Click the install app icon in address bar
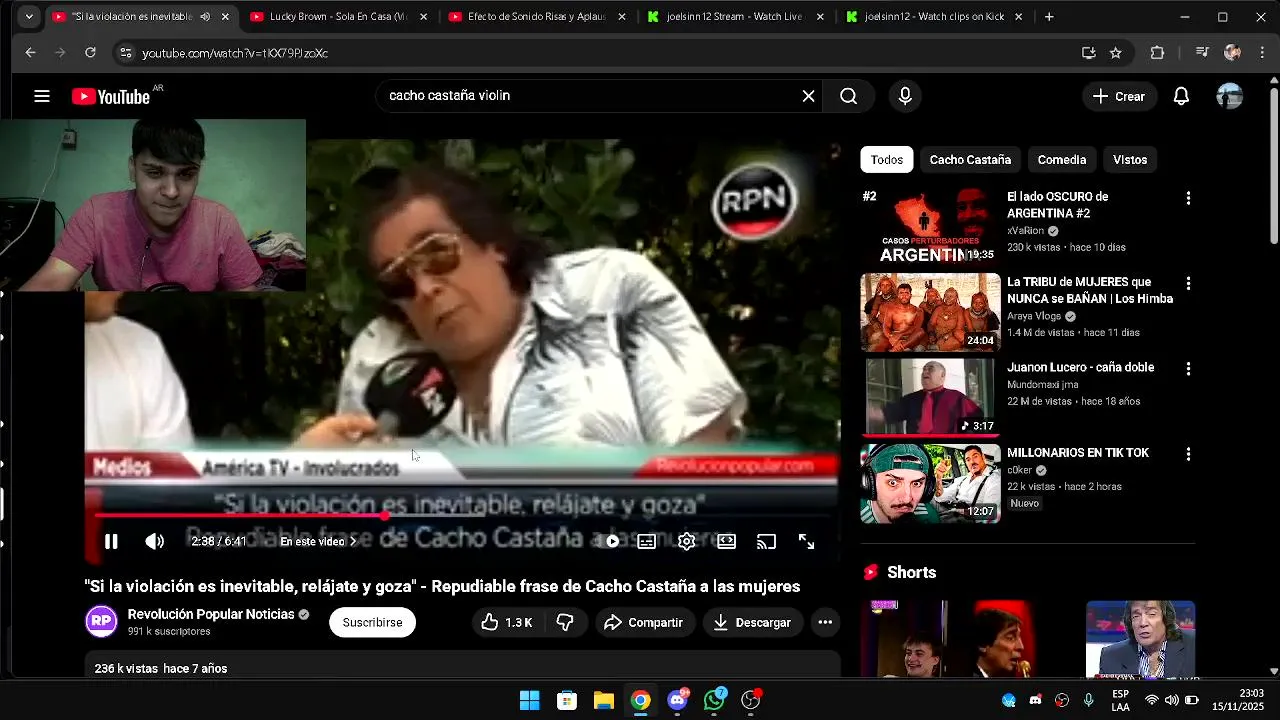 point(1088,53)
